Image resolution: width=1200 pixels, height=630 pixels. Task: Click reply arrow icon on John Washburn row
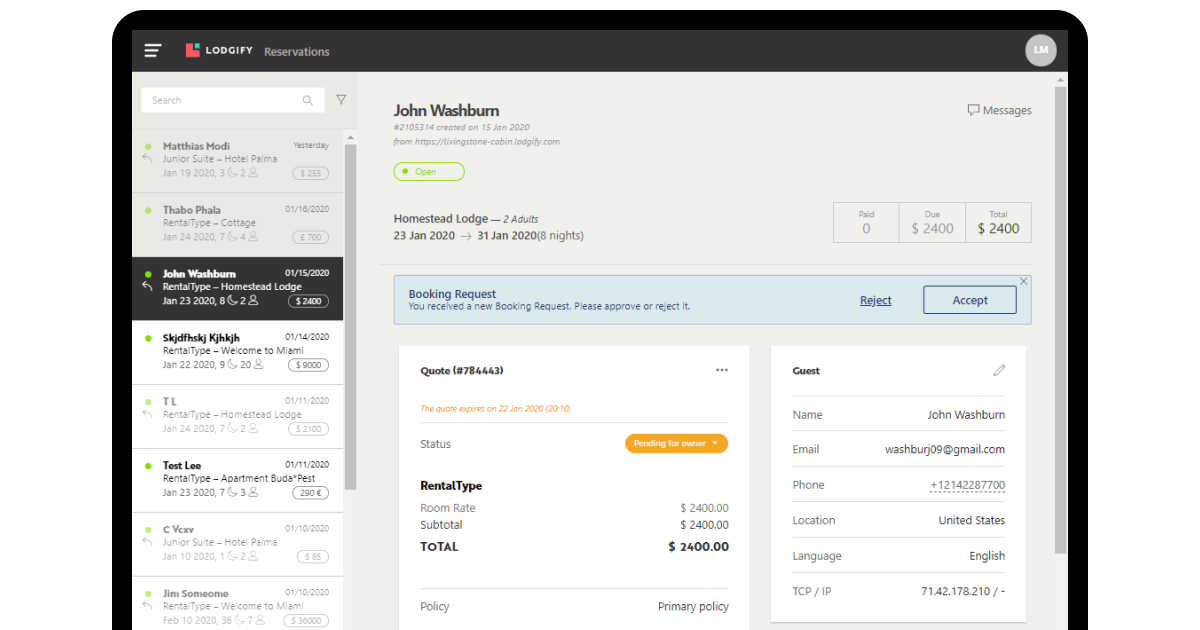click(147, 286)
